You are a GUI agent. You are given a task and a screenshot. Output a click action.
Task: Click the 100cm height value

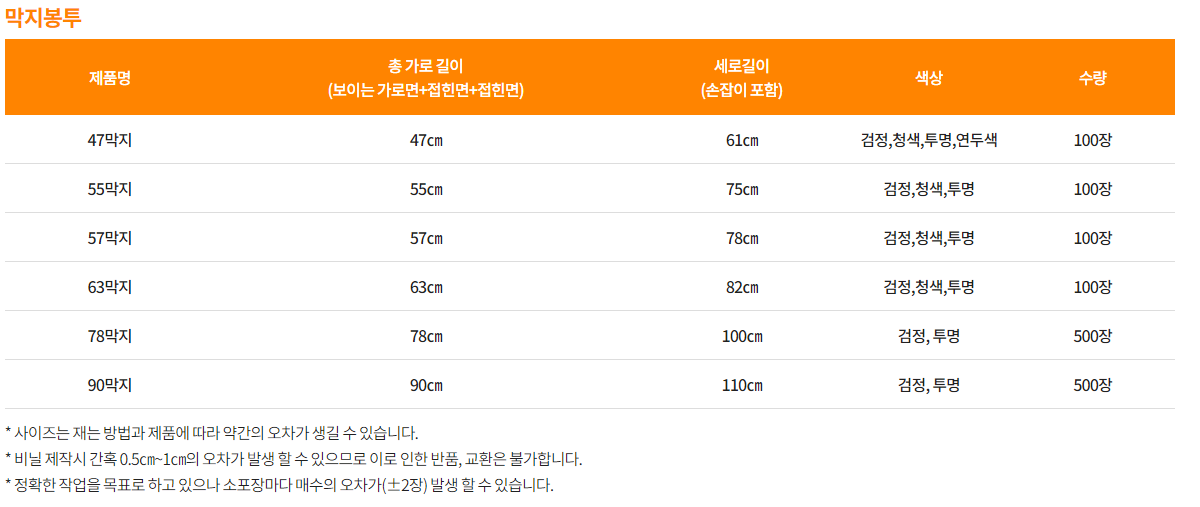742,336
